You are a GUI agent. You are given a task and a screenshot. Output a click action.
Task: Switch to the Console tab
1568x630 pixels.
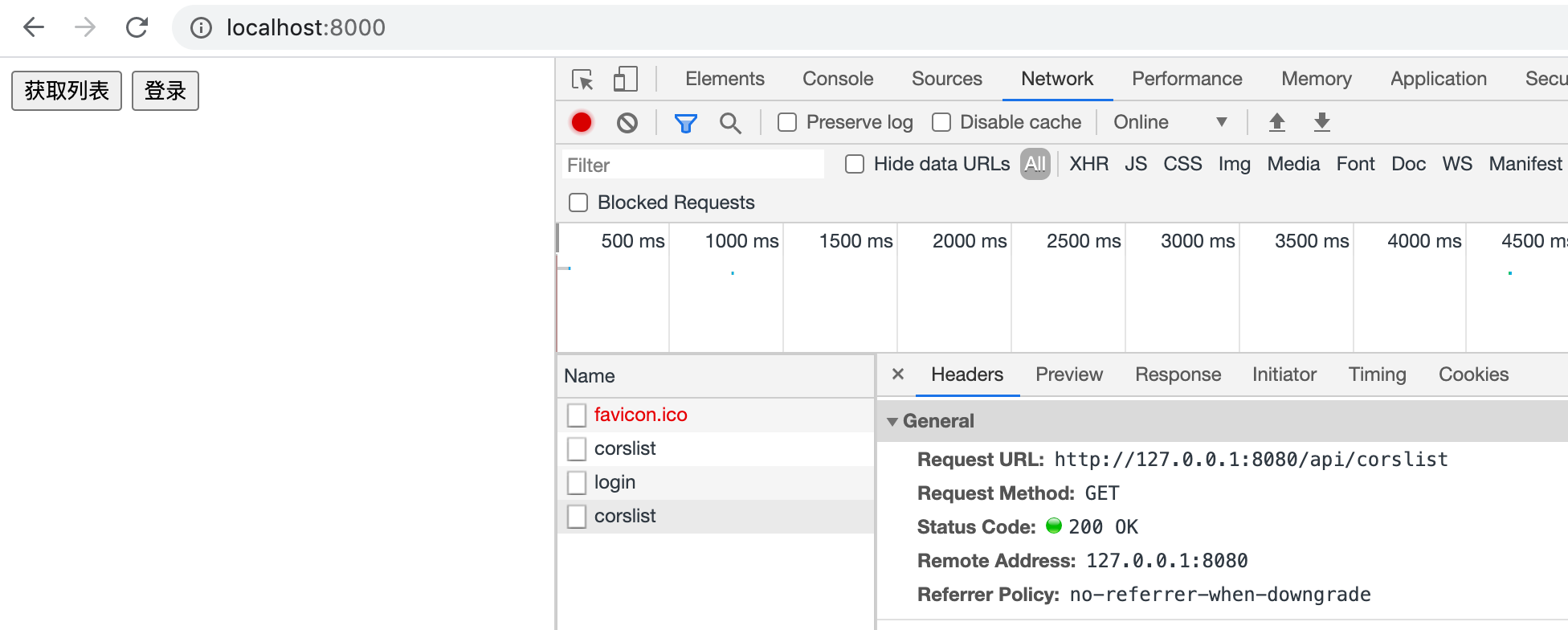click(838, 79)
